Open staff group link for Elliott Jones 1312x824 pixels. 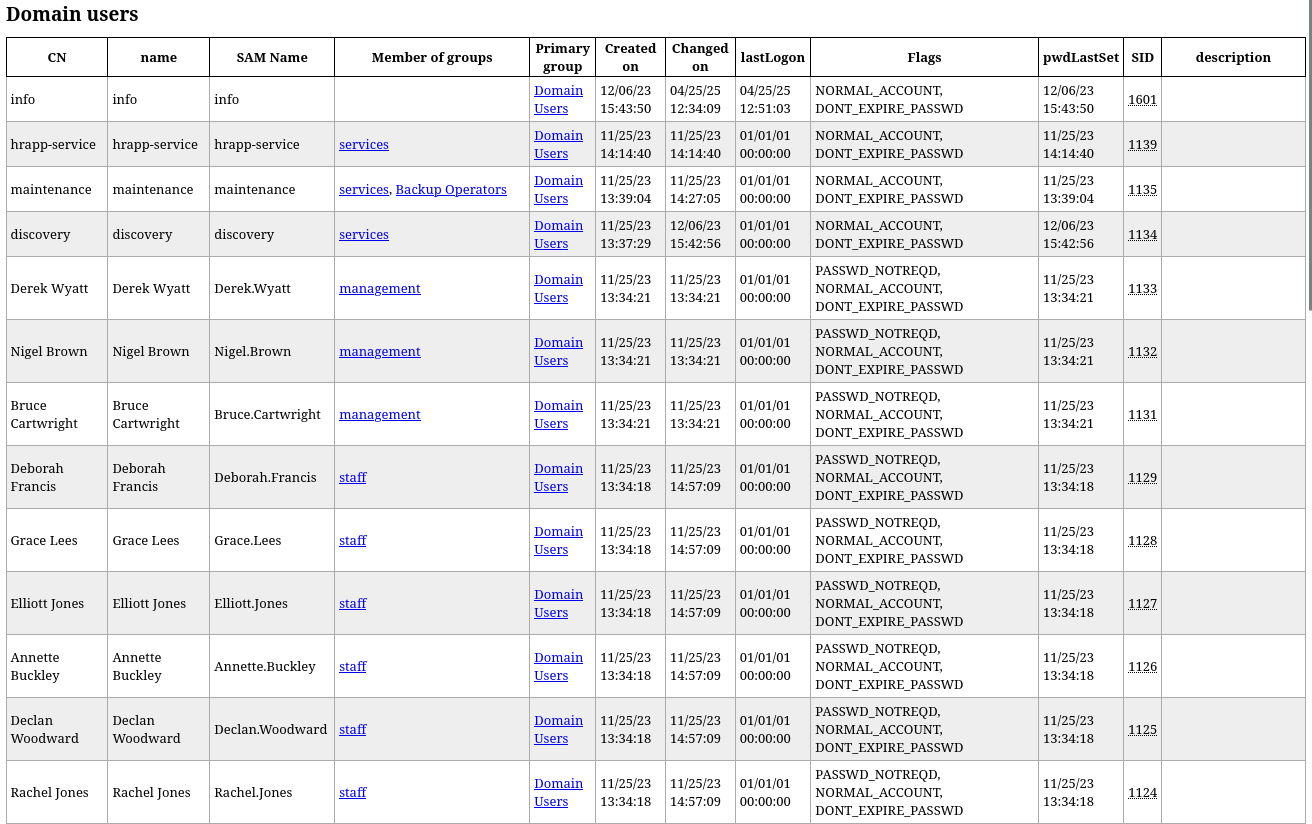pyautogui.click(x=353, y=603)
